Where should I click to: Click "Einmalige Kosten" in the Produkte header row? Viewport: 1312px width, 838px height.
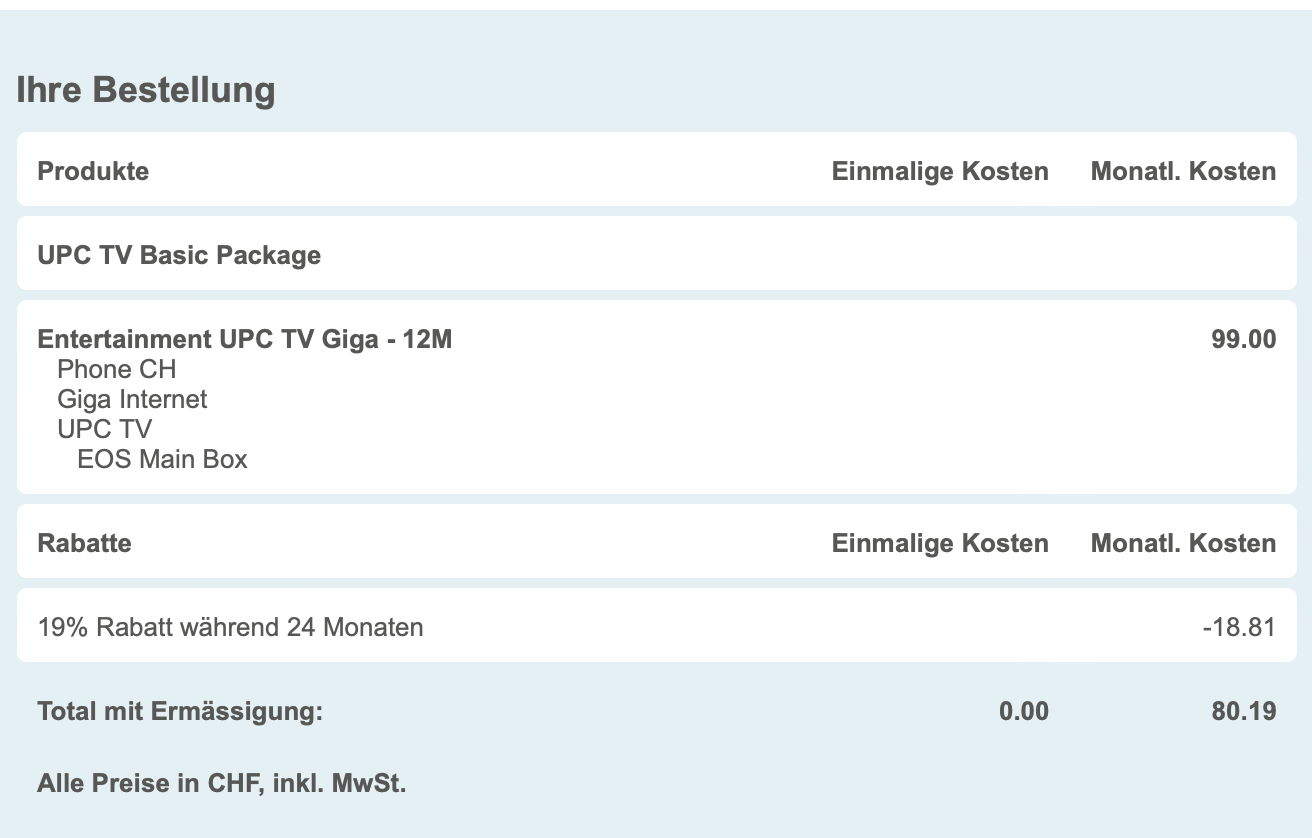click(940, 171)
